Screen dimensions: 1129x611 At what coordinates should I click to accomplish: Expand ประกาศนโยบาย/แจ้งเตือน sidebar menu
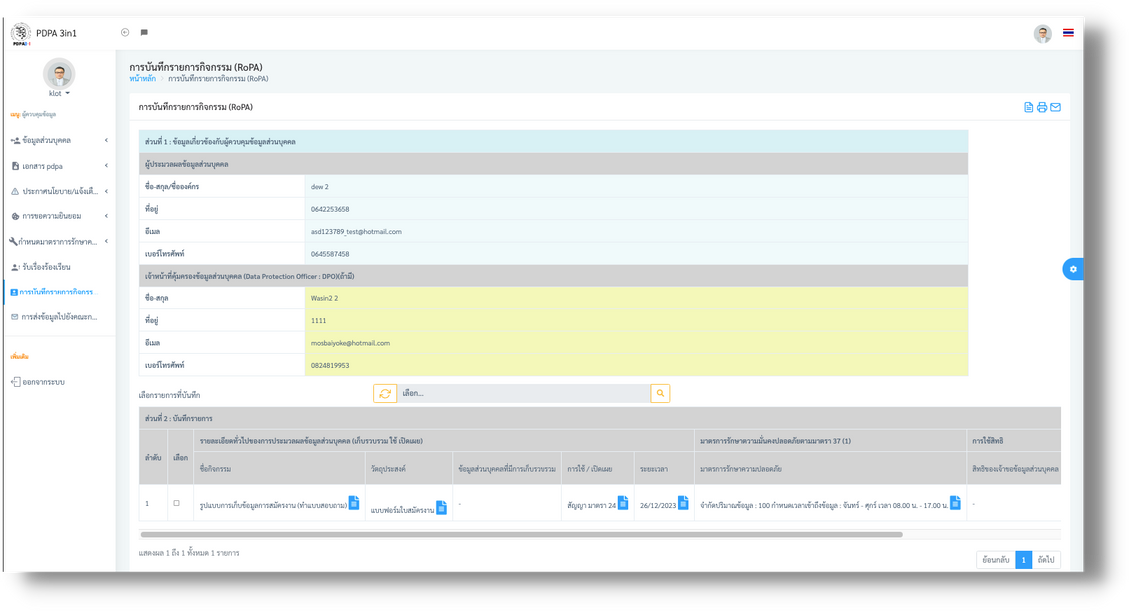[x=59, y=191]
